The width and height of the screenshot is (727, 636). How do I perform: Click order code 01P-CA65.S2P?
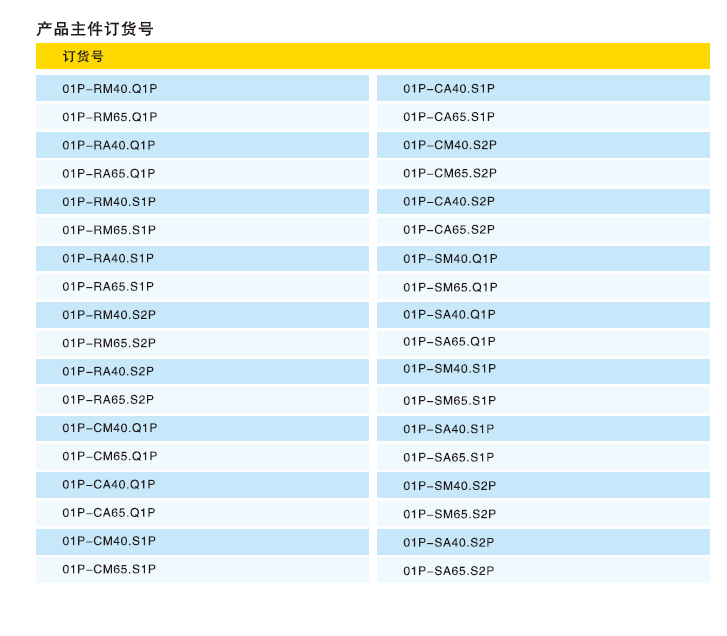pos(449,230)
